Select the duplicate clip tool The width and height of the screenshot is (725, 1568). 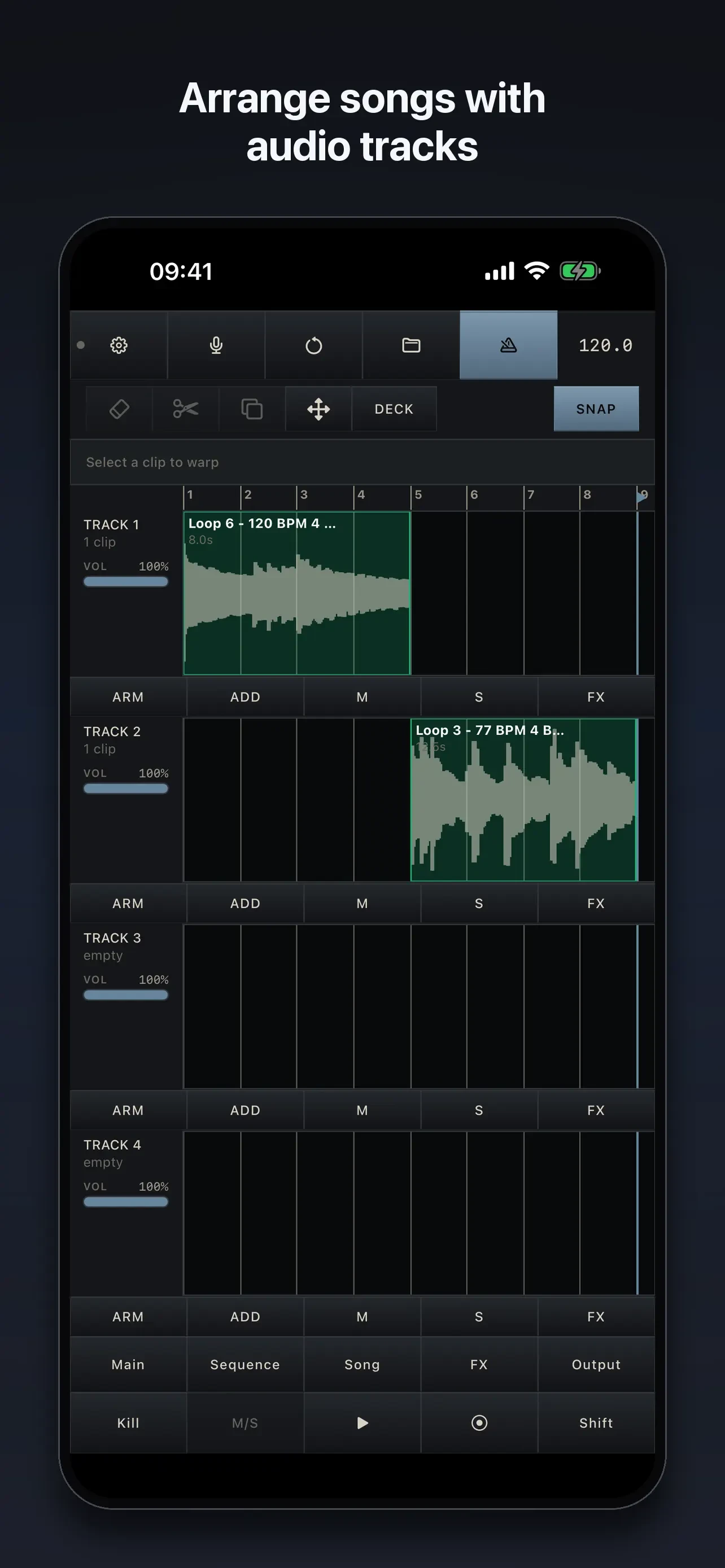point(252,409)
